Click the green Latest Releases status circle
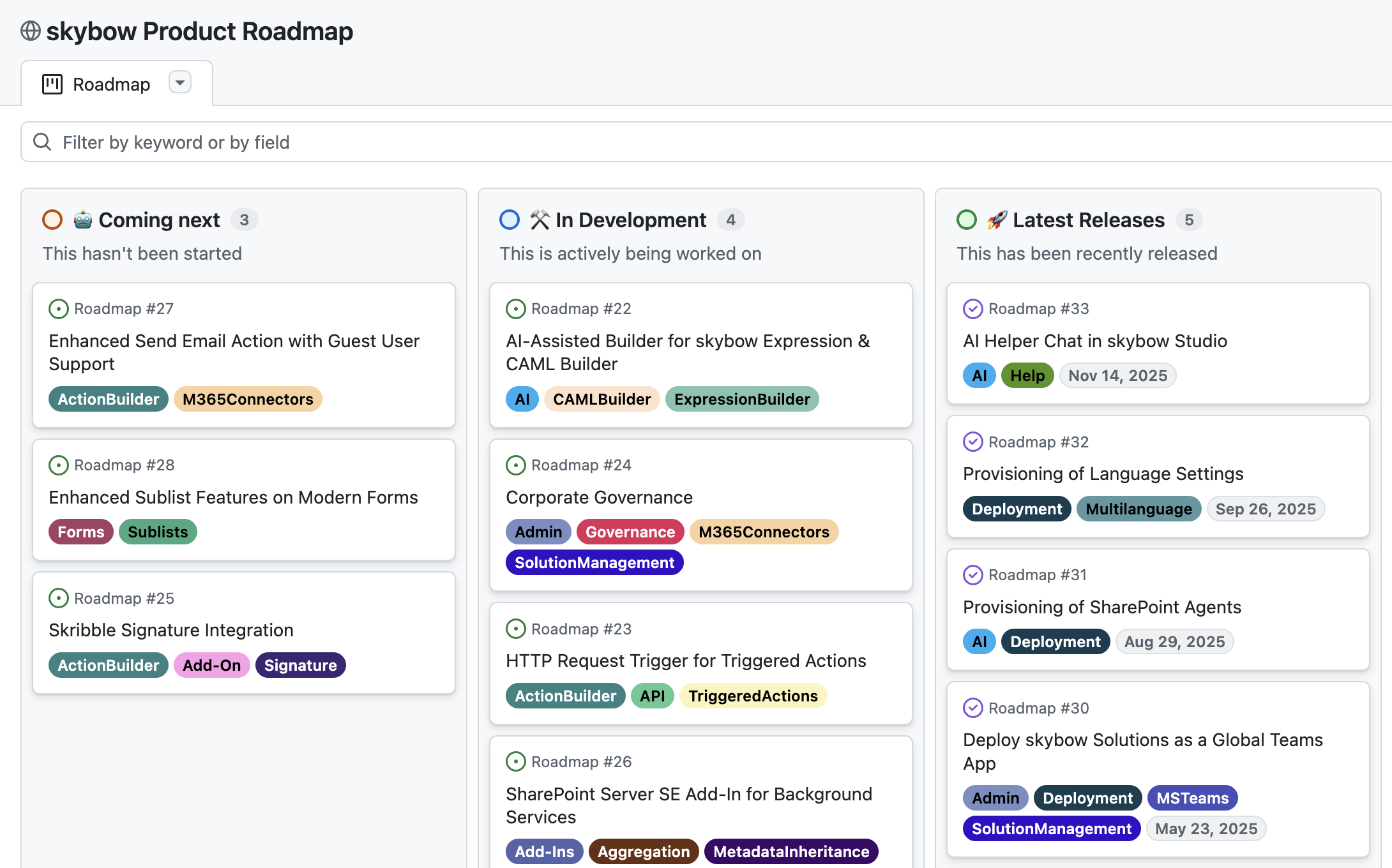 [x=967, y=220]
